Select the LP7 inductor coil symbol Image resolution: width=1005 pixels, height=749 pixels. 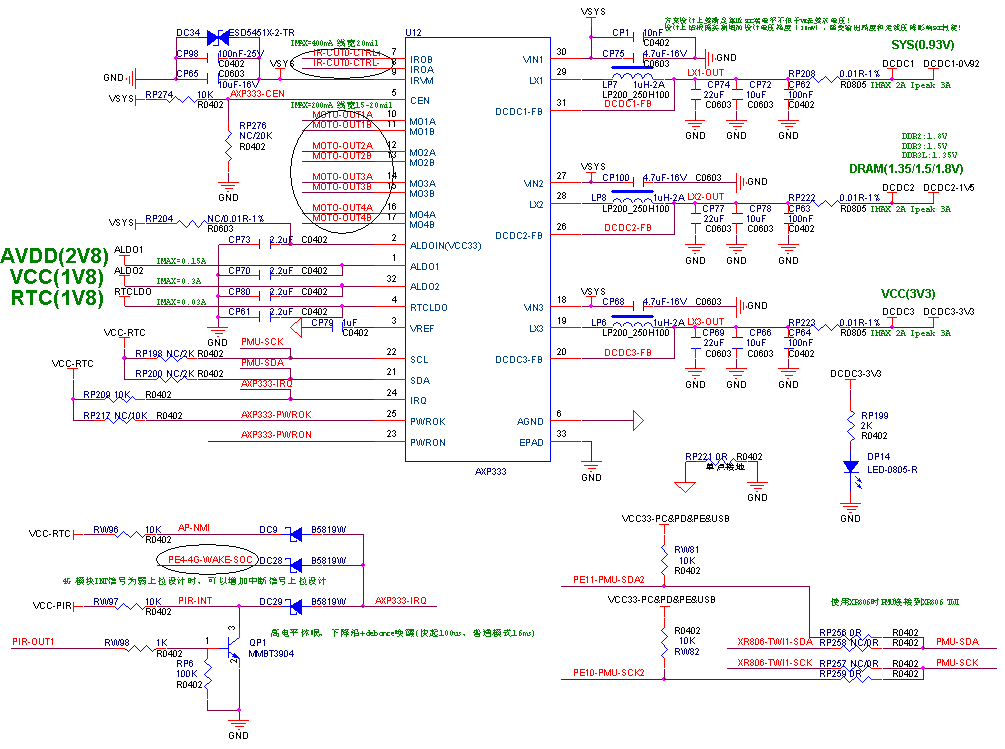tap(629, 77)
